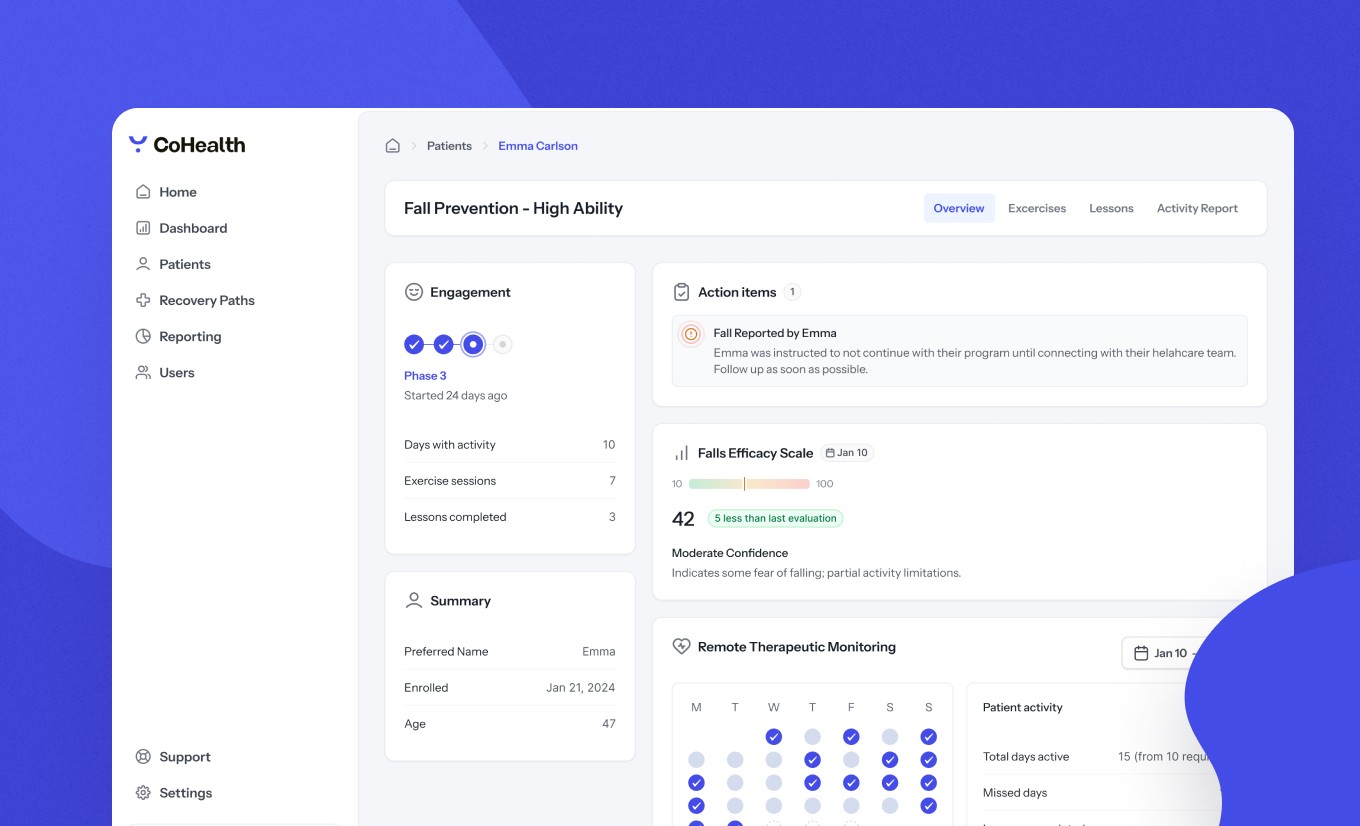The image size is (1360, 826).
Task: Open the Fall Reported by Emma action item
Action: point(960,351)
